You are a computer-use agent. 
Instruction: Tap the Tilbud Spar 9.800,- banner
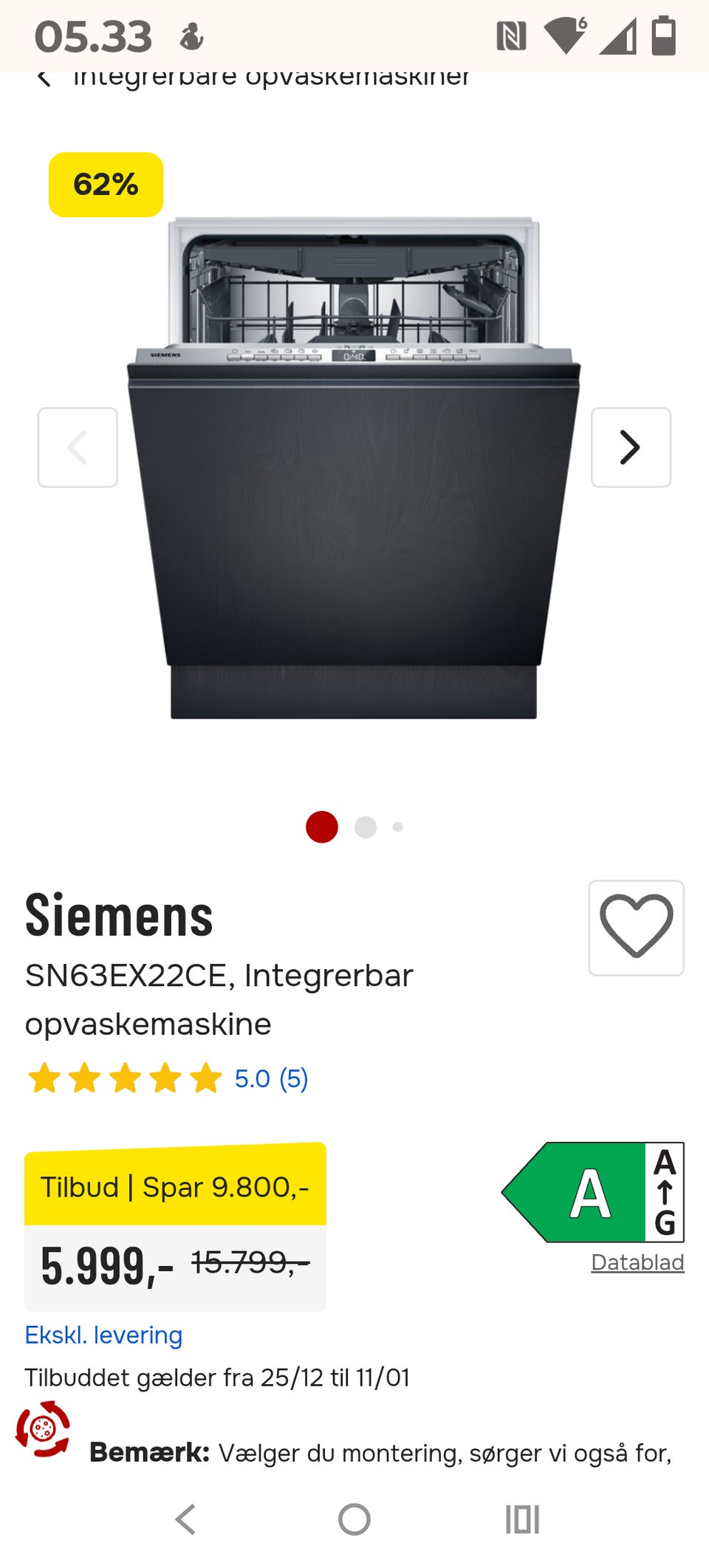coord(175,1185)
